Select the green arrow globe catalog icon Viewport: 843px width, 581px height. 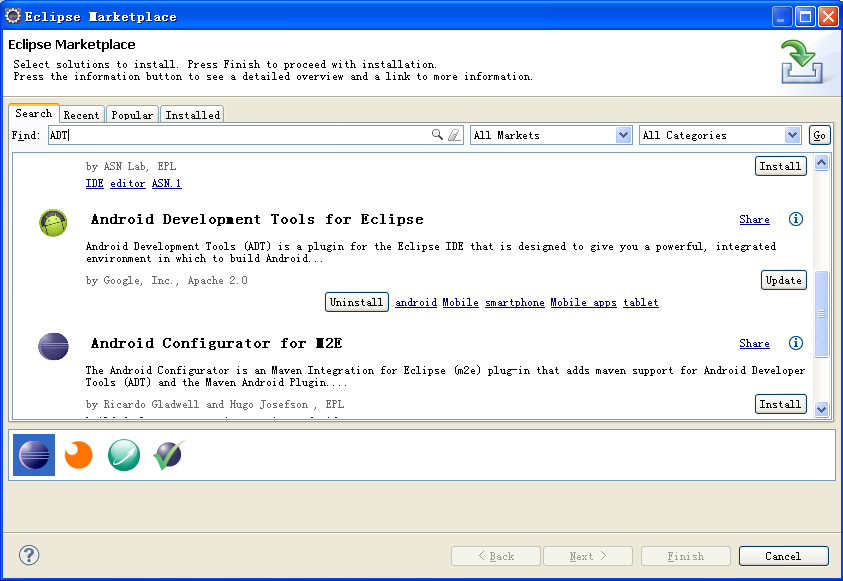(124, 455)
